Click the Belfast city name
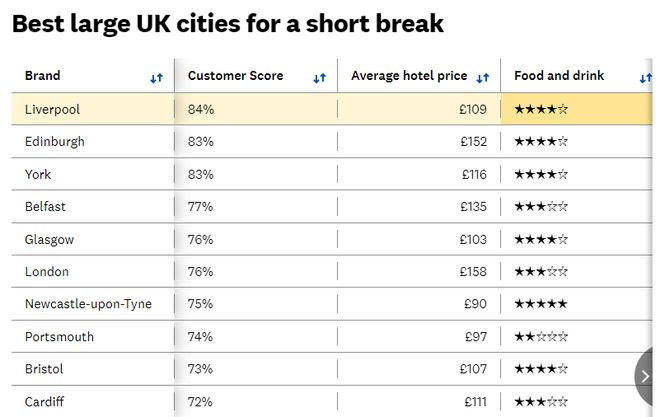660x417 pixels. tap(46, 207)
